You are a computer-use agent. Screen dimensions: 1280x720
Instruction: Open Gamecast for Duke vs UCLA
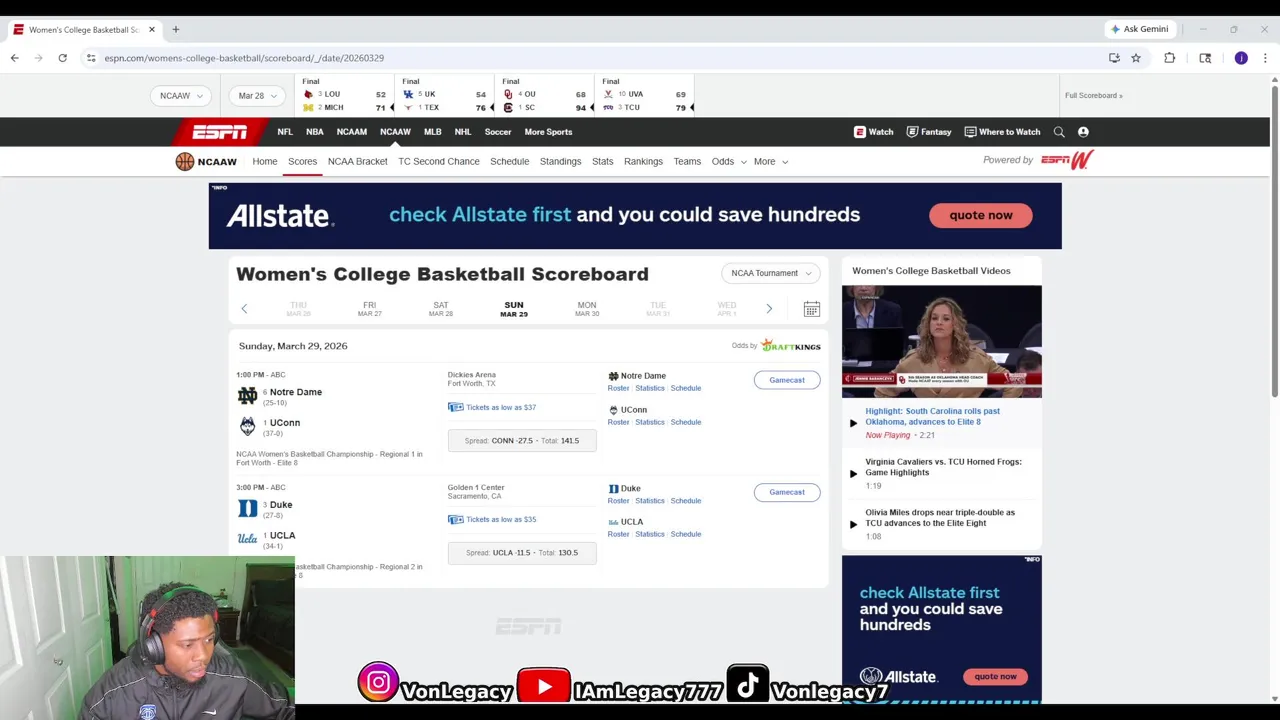pyautogui.click(x=787, y=492)
